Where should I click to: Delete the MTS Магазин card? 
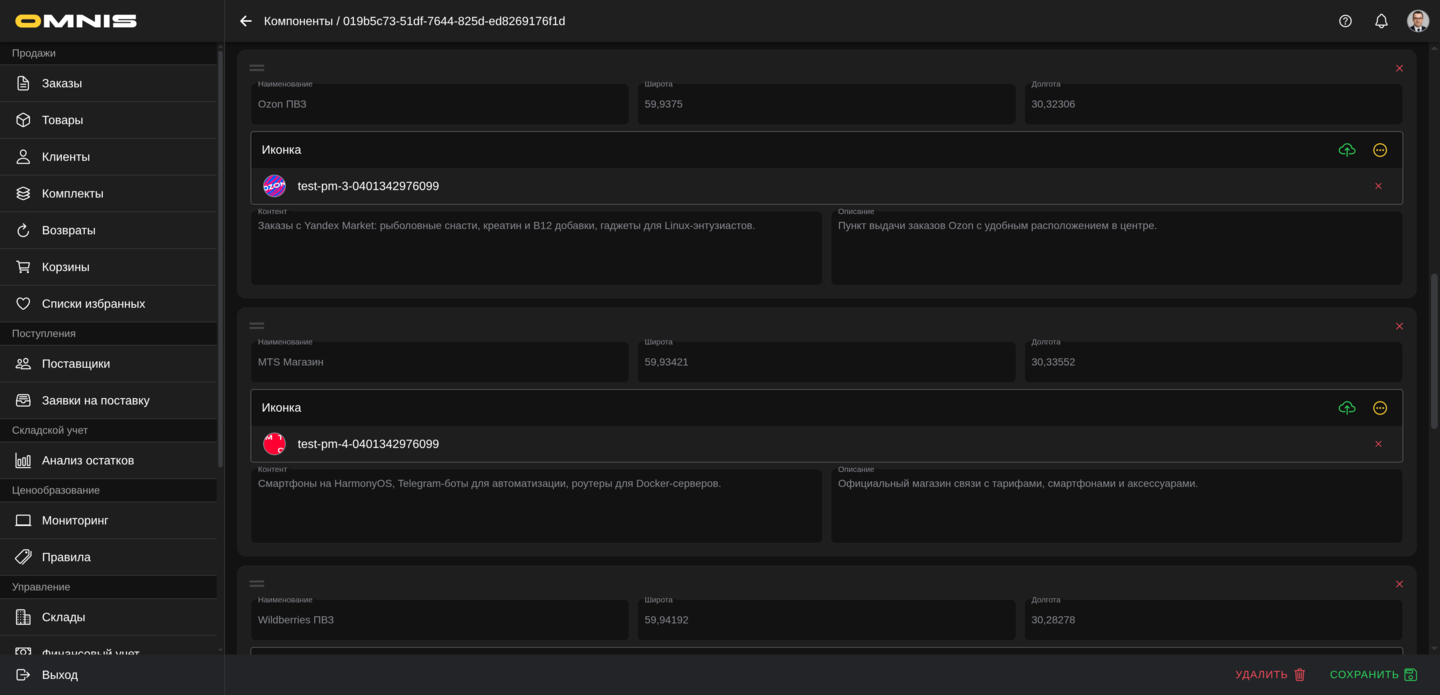coord(1399,326)
